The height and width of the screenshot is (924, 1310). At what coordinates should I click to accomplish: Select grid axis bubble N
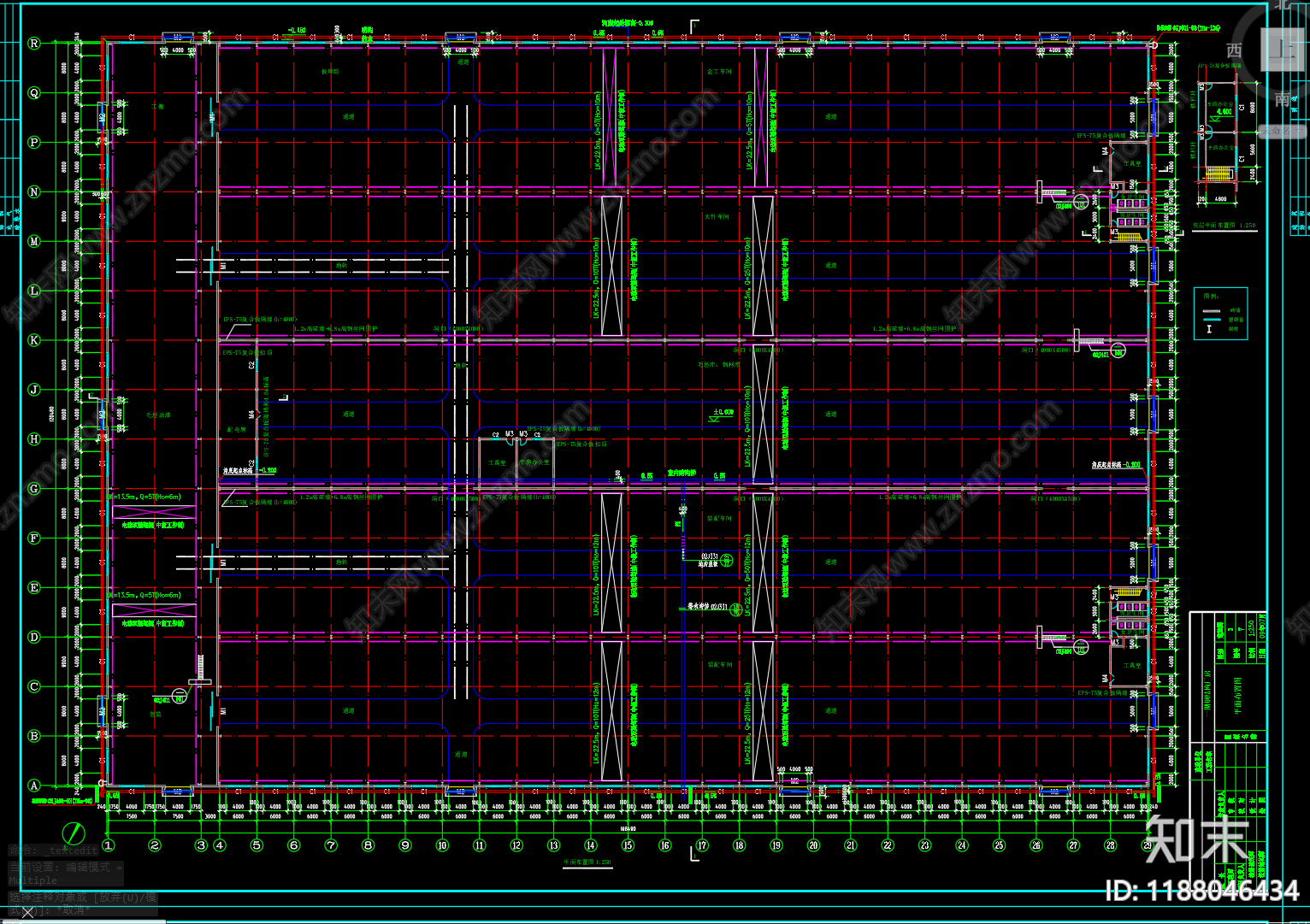click(x=34, y=192)
